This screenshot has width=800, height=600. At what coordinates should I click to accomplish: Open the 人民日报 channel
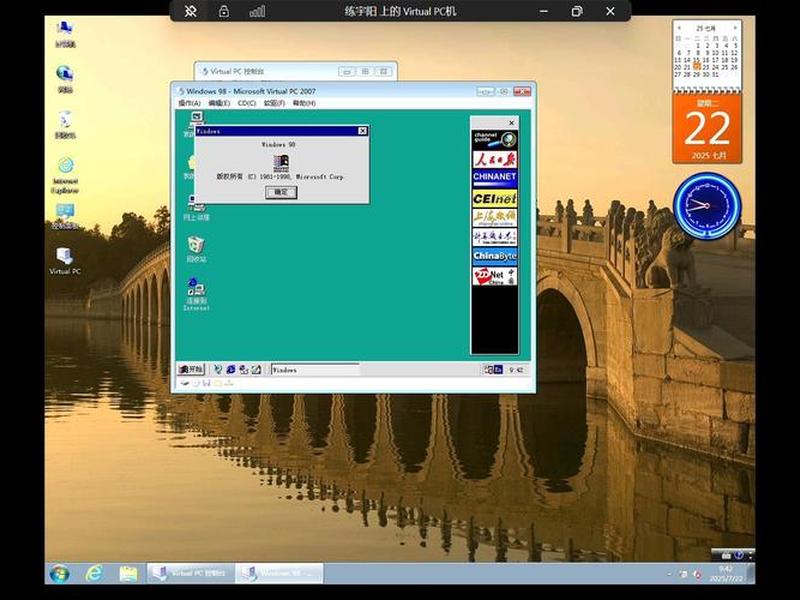(x=494, y=159)
